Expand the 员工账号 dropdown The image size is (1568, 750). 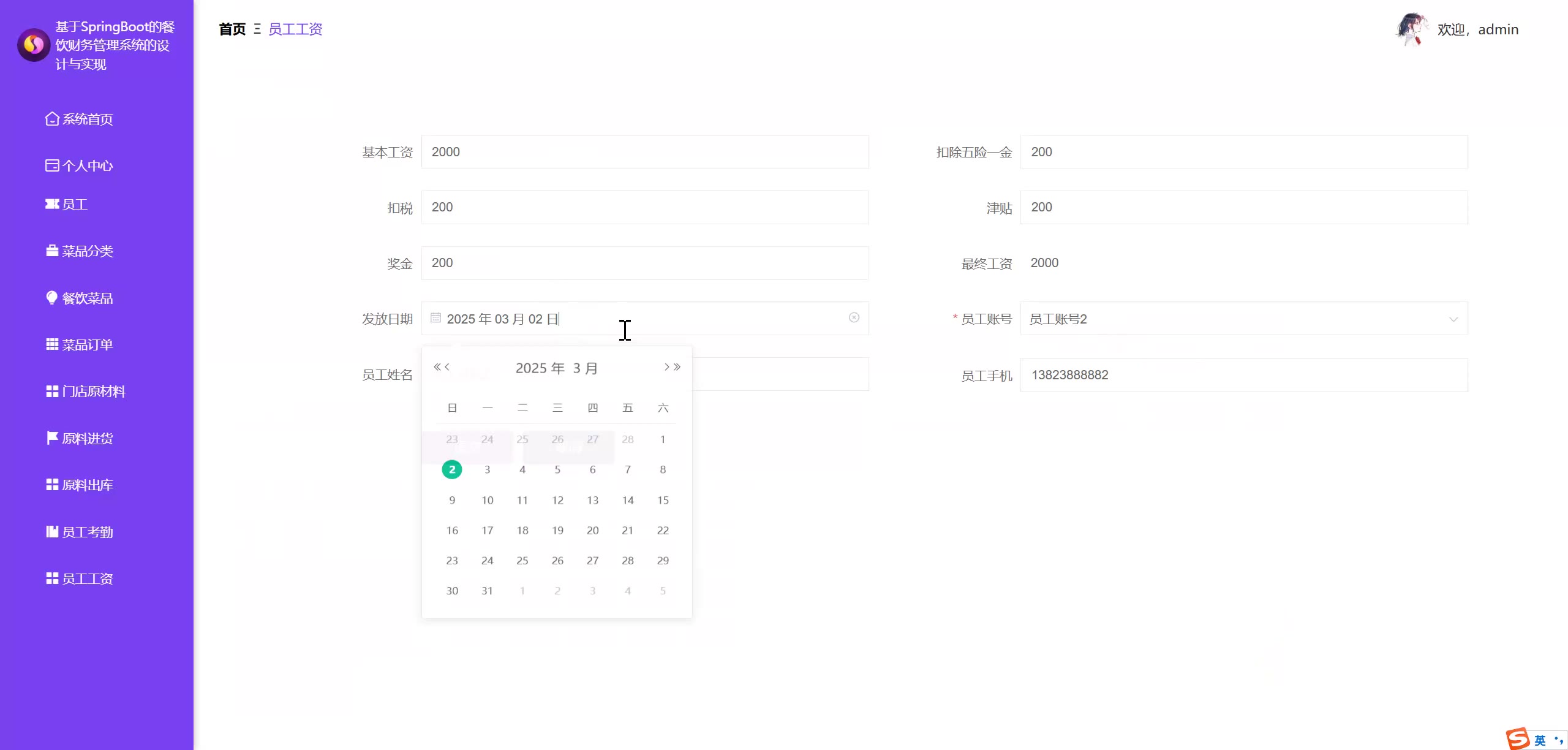1453,319
